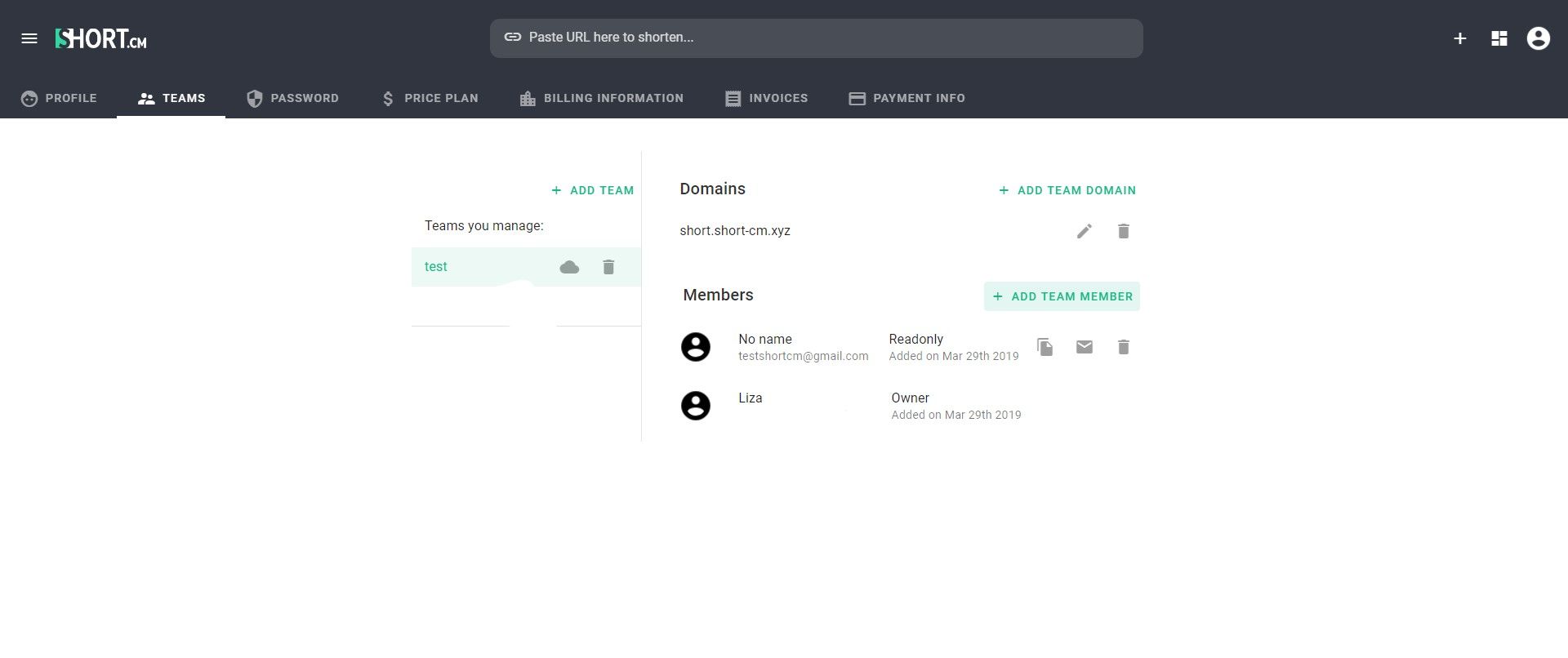Viewport: 1568px width, 658px height.
Task: Open the Payment Info tab
Action: point(906,98)
